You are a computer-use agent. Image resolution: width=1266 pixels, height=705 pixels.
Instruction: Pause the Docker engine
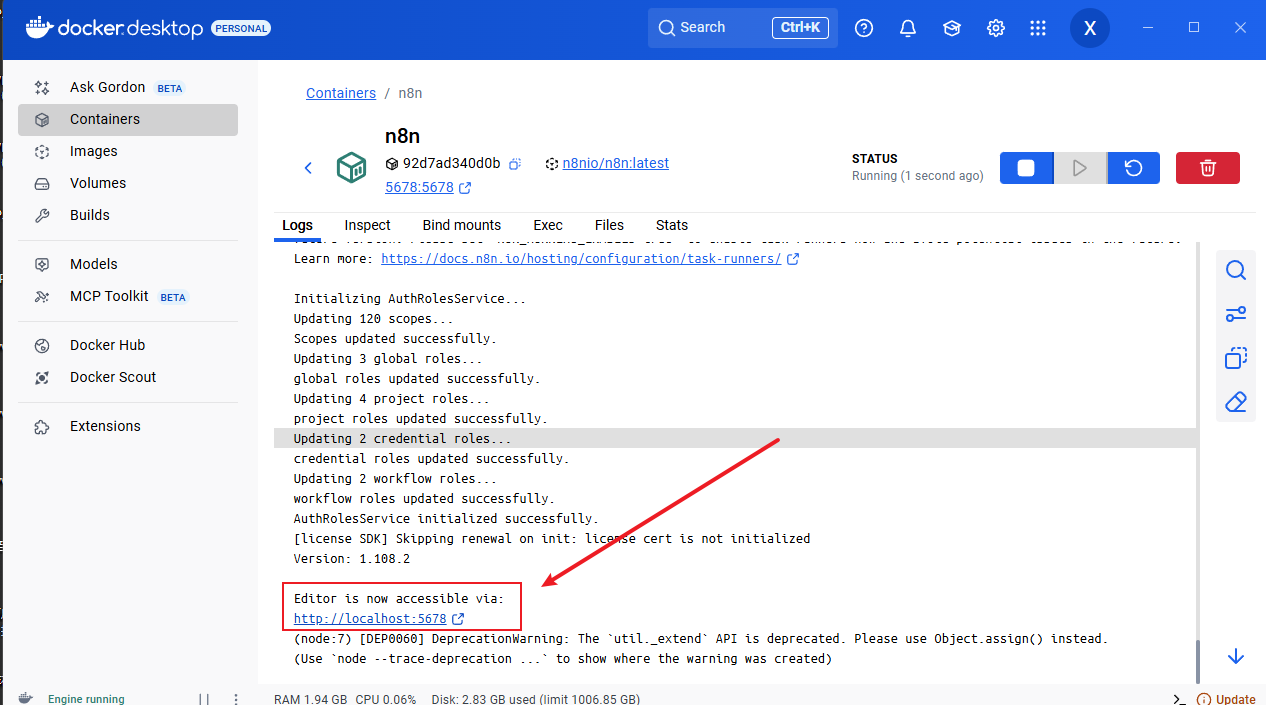tap(204, 699)
